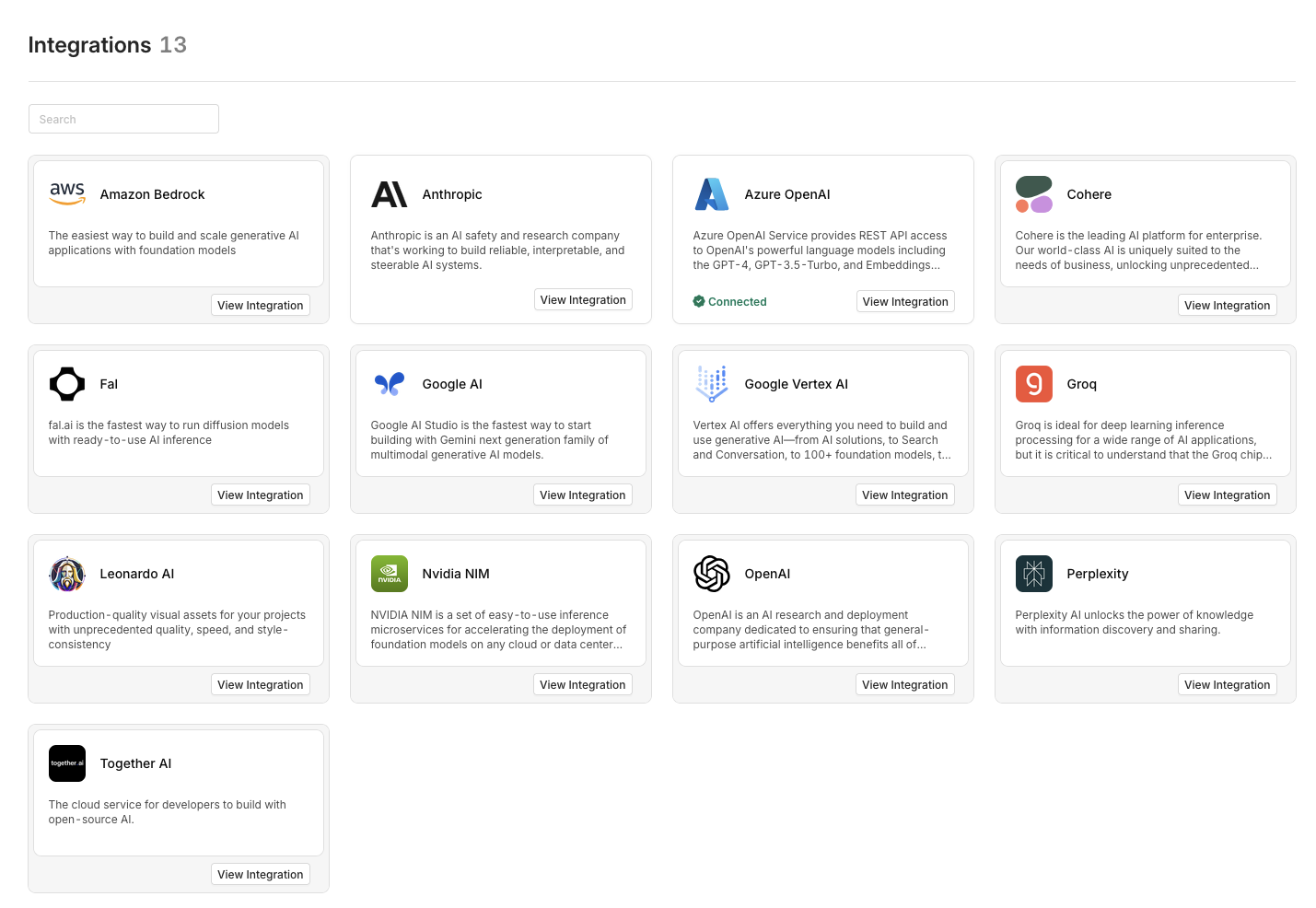Click the Anthropic logo icon
The image size is (1316, 908).
[390, 194]
